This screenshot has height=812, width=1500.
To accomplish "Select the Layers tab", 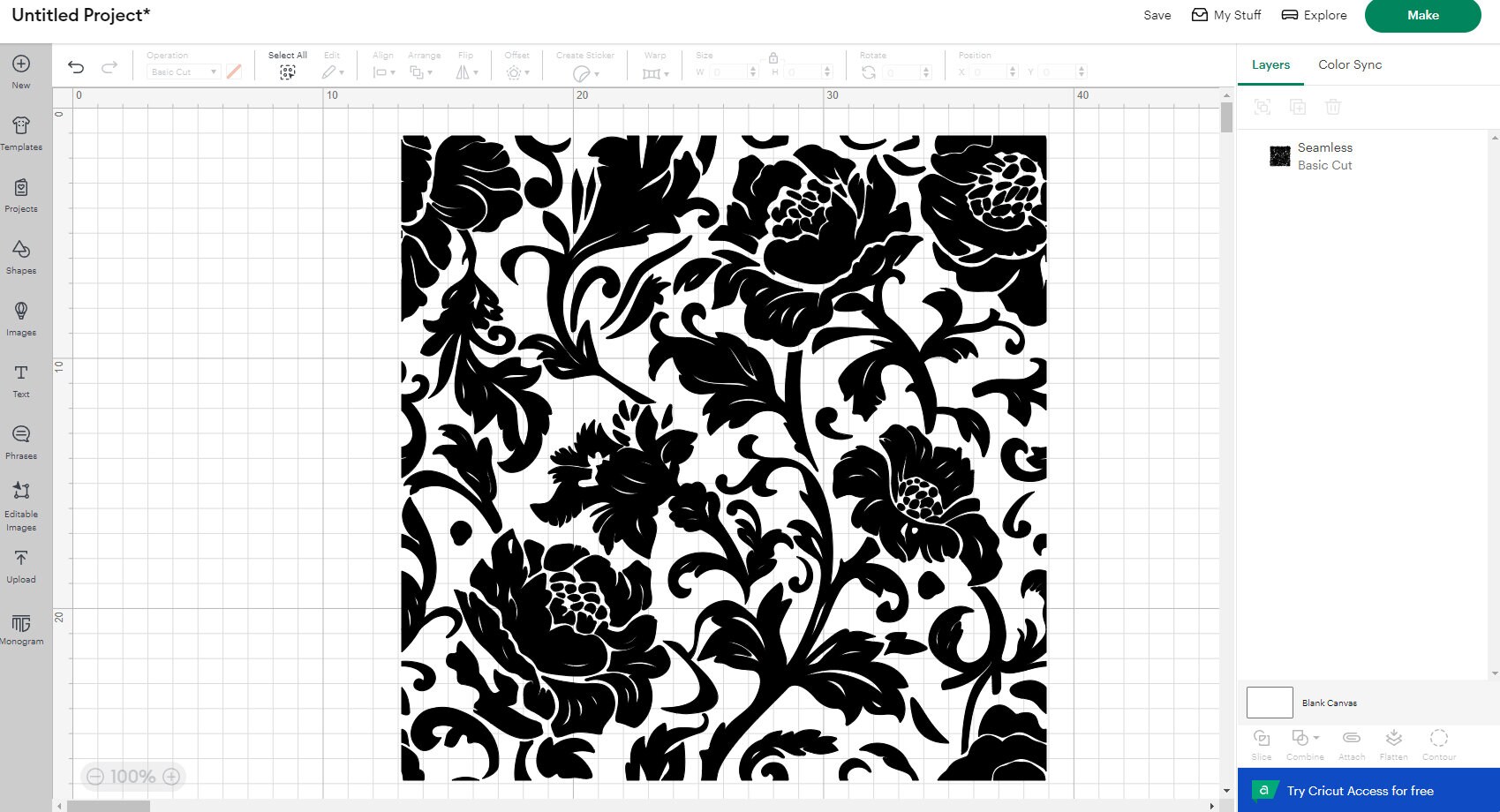I will click(x=1270, y=64).
